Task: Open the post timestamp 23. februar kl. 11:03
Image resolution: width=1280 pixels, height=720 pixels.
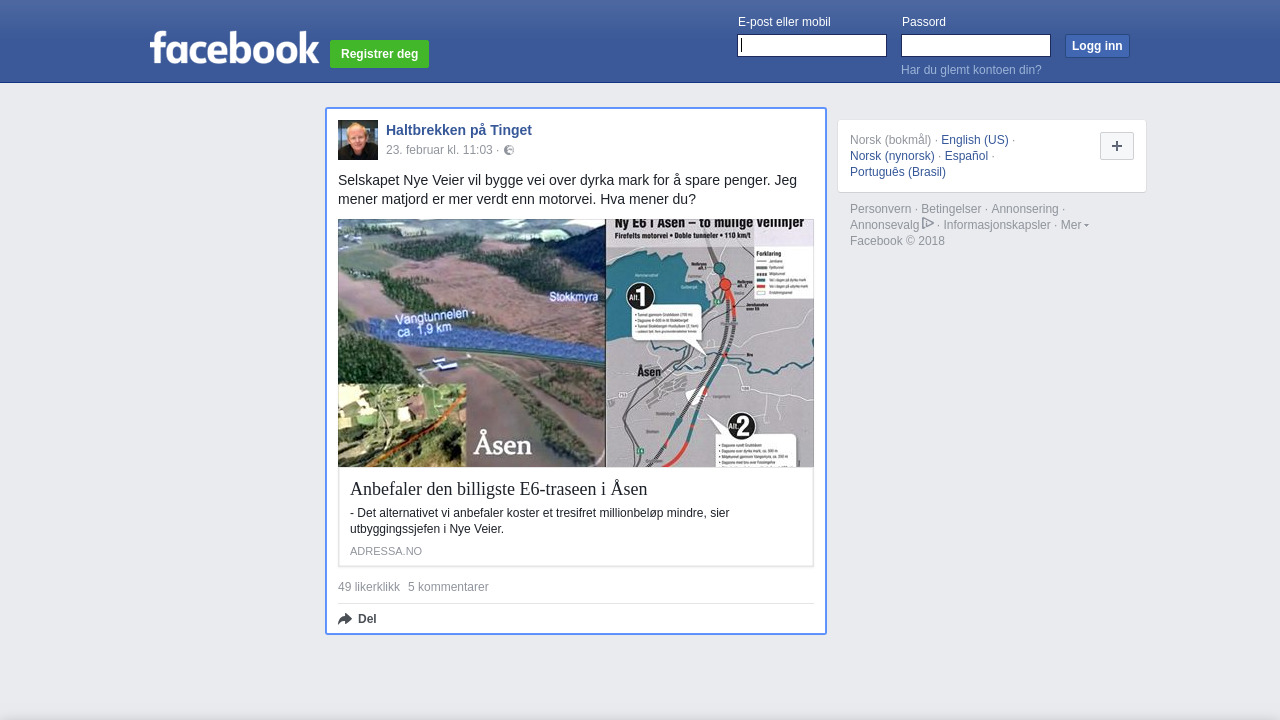Action: (x=439, y=150)
